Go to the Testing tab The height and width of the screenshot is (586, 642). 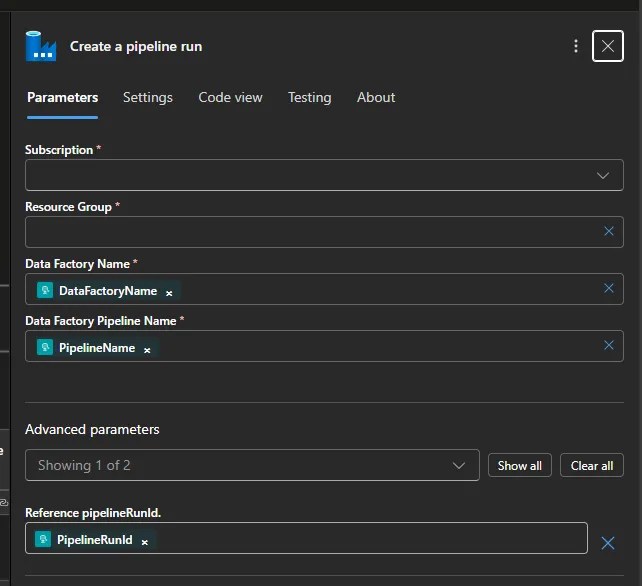click(x=309, y=97)
